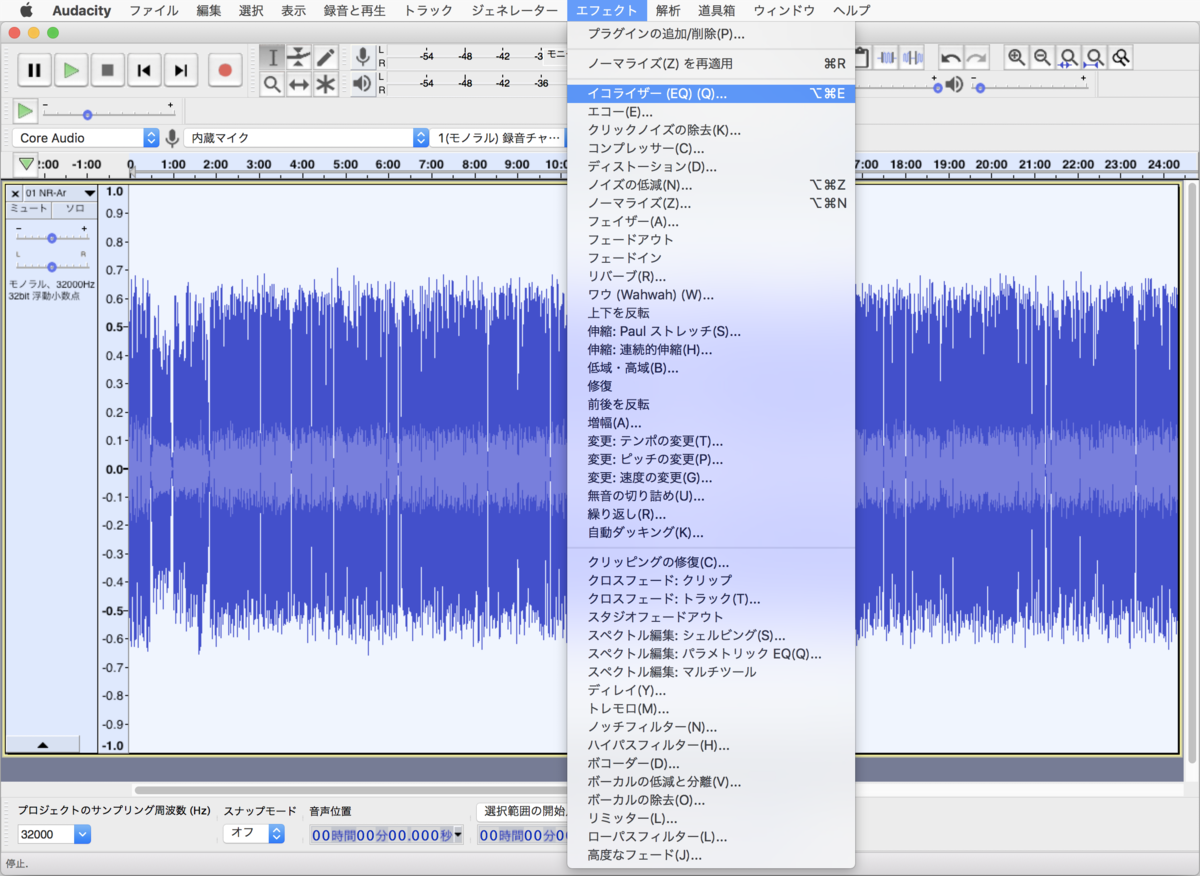Click the Stop transport button
The image size is (1200, 876).
(x=108, y=70)
